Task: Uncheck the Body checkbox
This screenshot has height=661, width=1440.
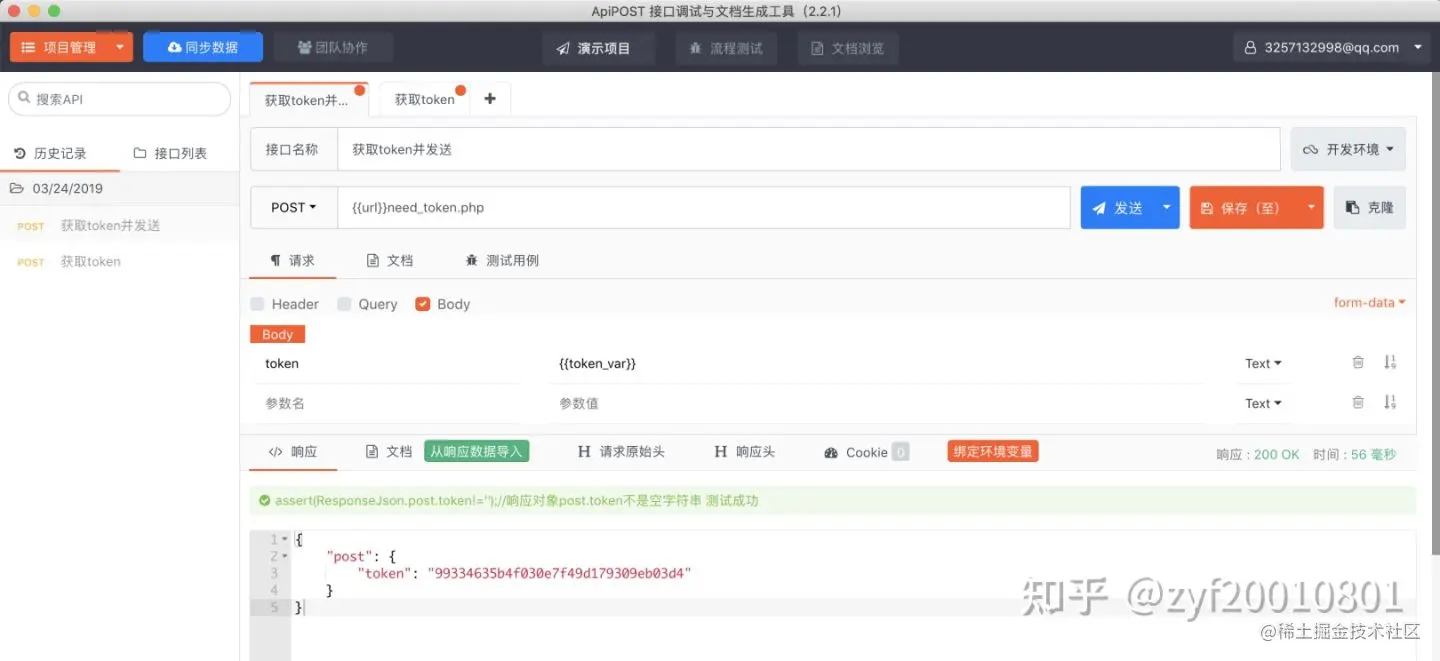Action: (422, 304)
